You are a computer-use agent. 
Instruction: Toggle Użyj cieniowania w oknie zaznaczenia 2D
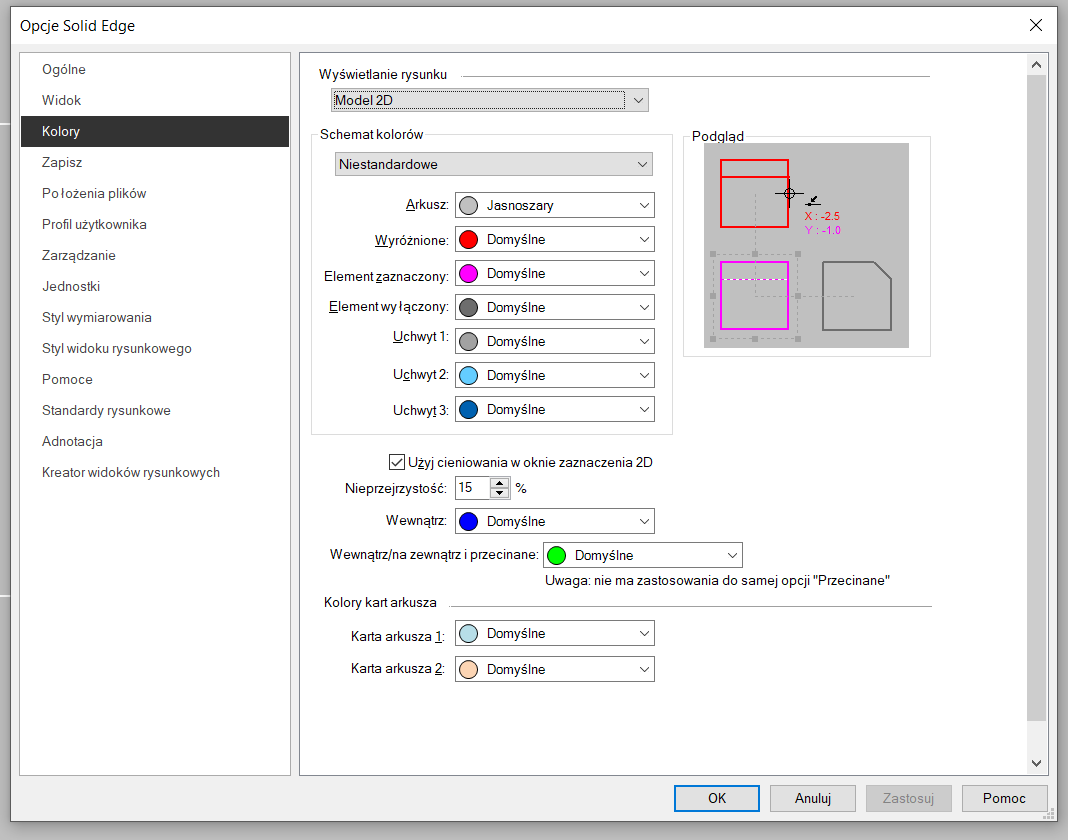click(x=397, y=463)
